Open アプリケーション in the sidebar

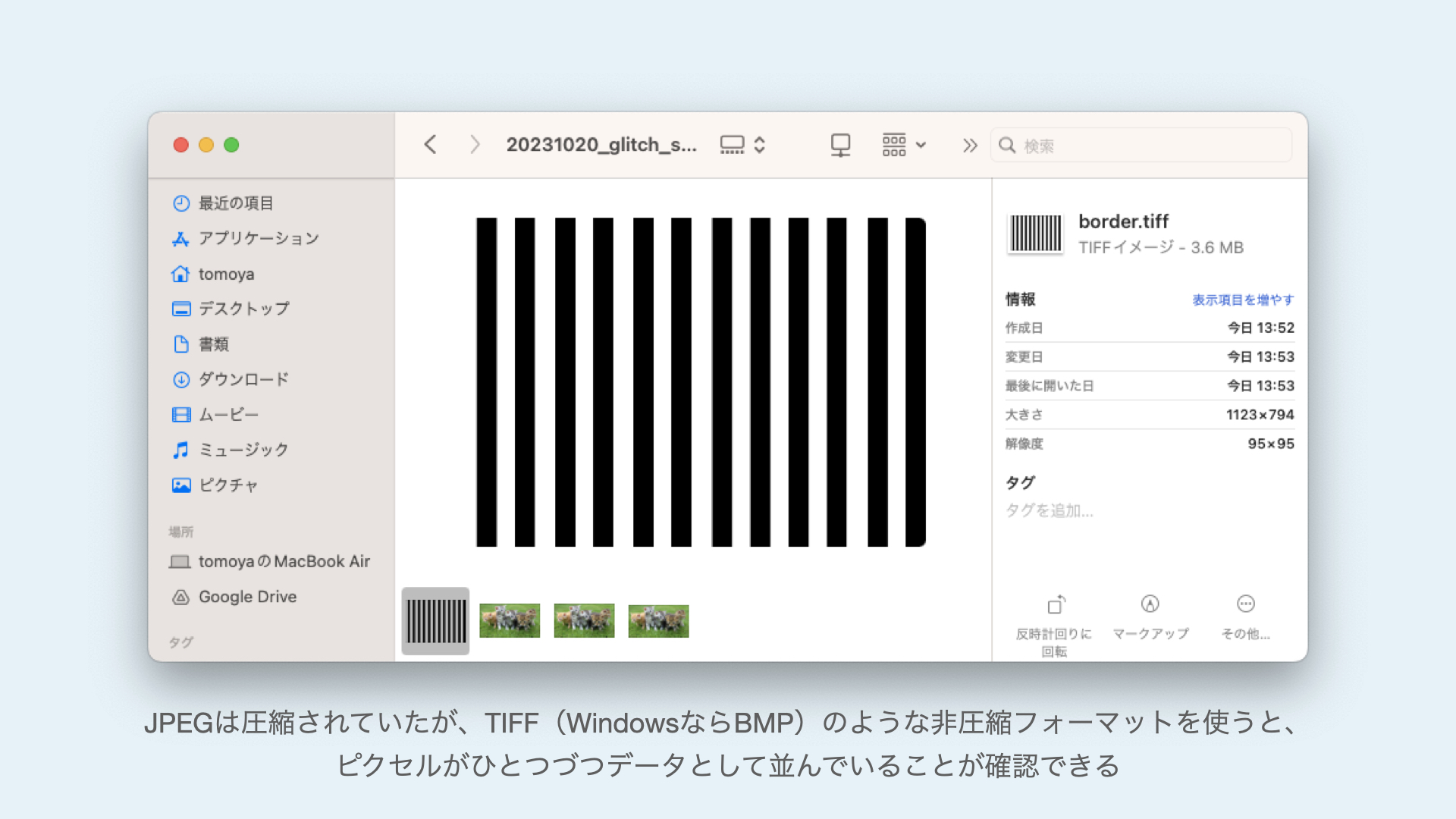pos(258,239)
